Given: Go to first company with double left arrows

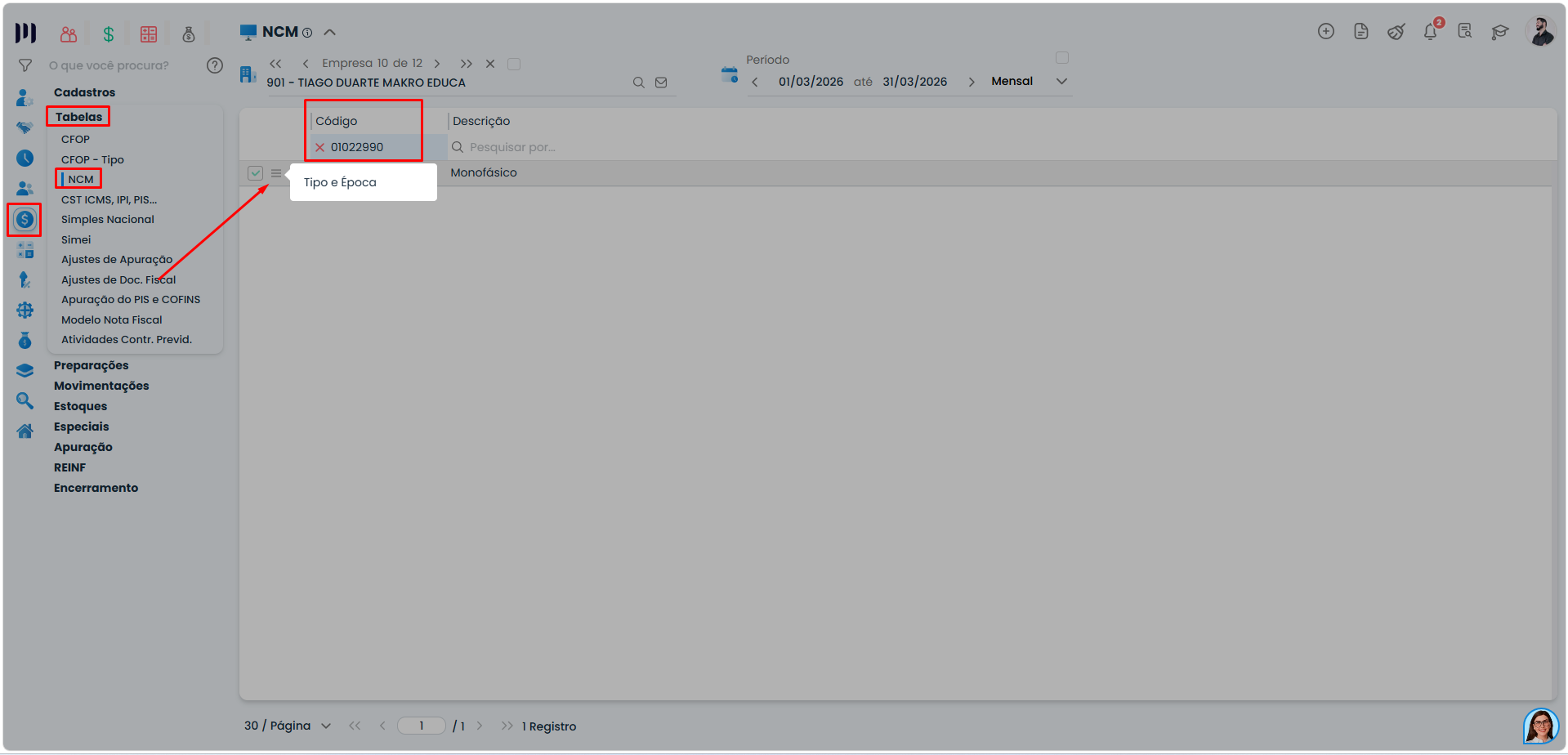Looking at the screenshot, I should (x=275, y=64).
